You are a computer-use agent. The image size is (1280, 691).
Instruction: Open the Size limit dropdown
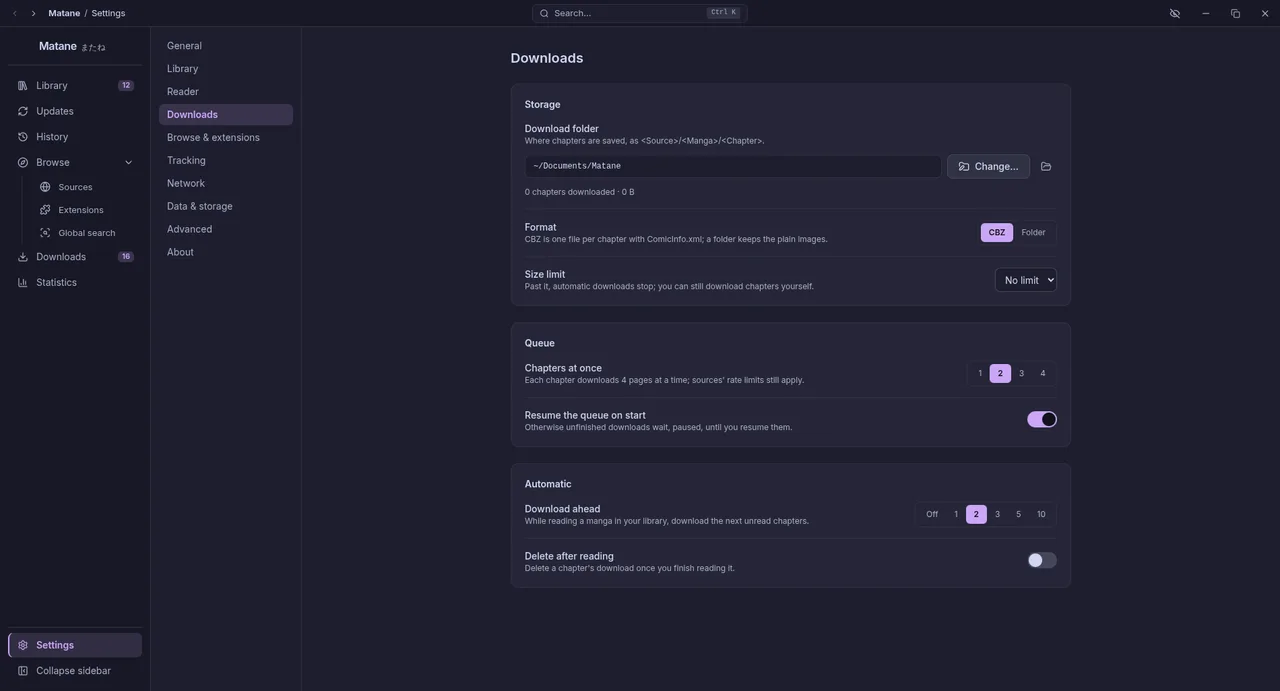click(1026, 280)
